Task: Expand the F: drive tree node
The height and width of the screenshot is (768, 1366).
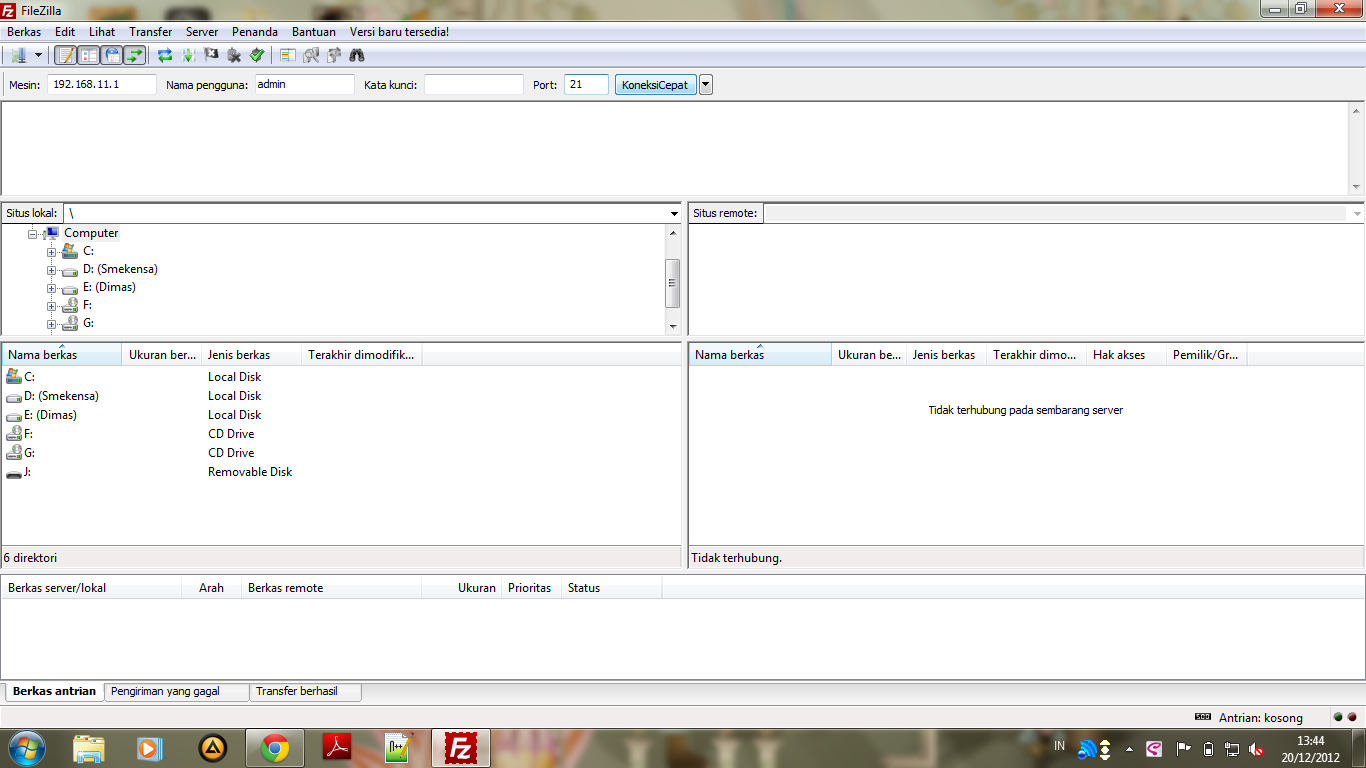Action: coord(51,306)
